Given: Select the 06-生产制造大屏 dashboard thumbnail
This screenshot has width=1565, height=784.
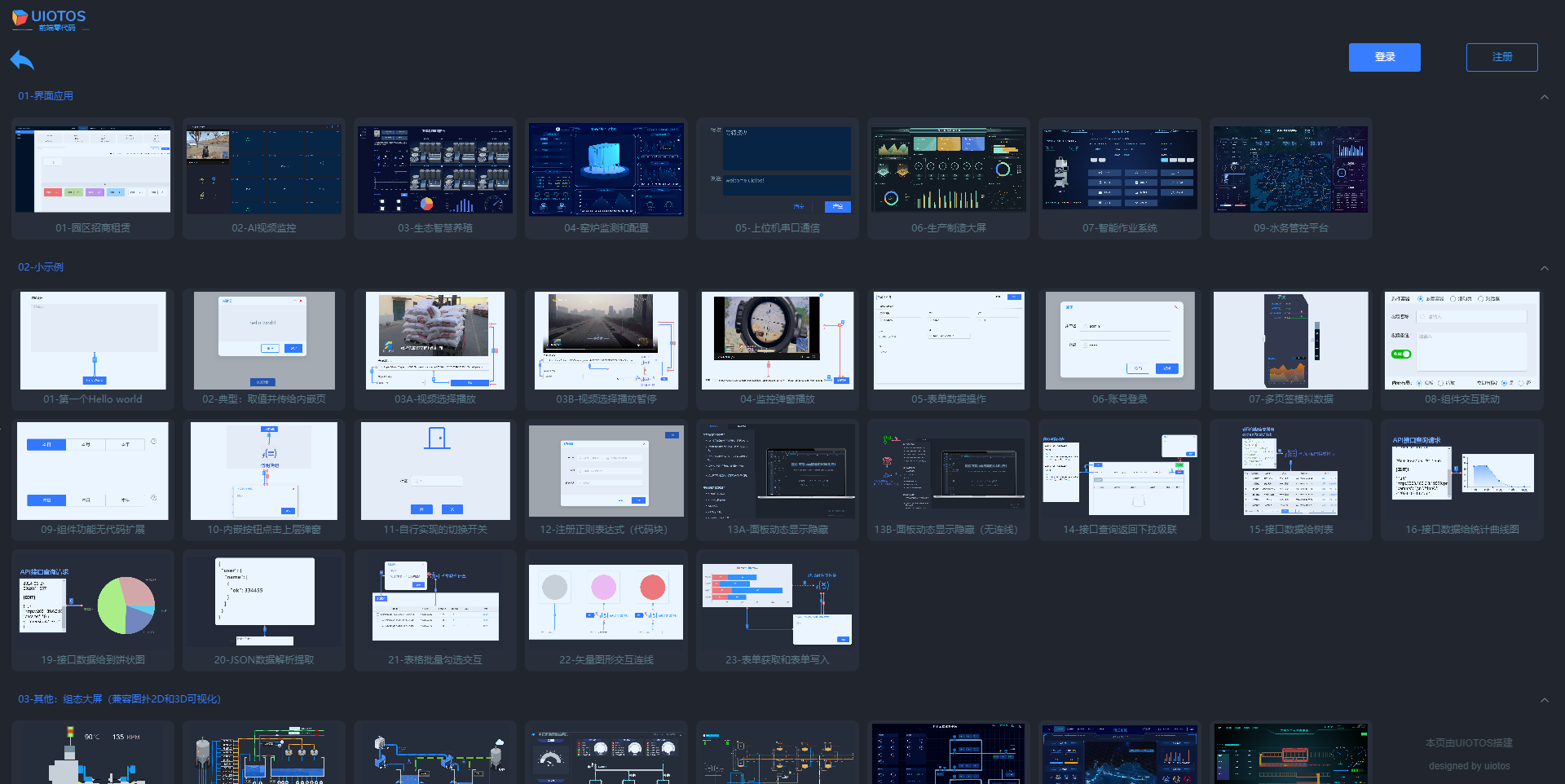Looking at the screenshot, I should tap(949, 170).
